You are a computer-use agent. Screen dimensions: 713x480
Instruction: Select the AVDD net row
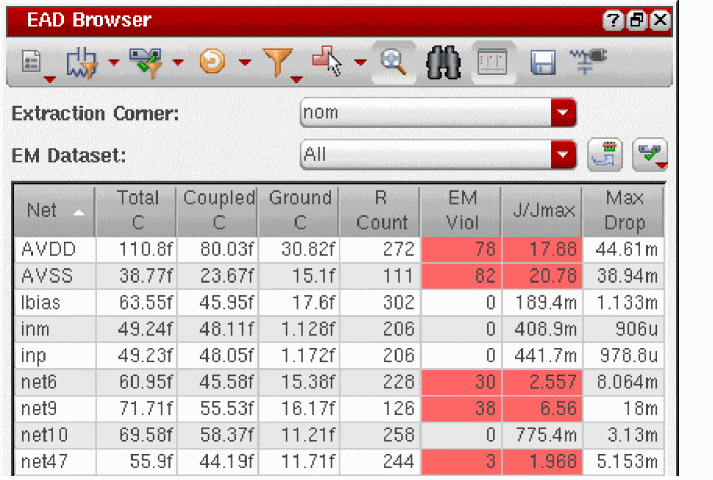339,250
